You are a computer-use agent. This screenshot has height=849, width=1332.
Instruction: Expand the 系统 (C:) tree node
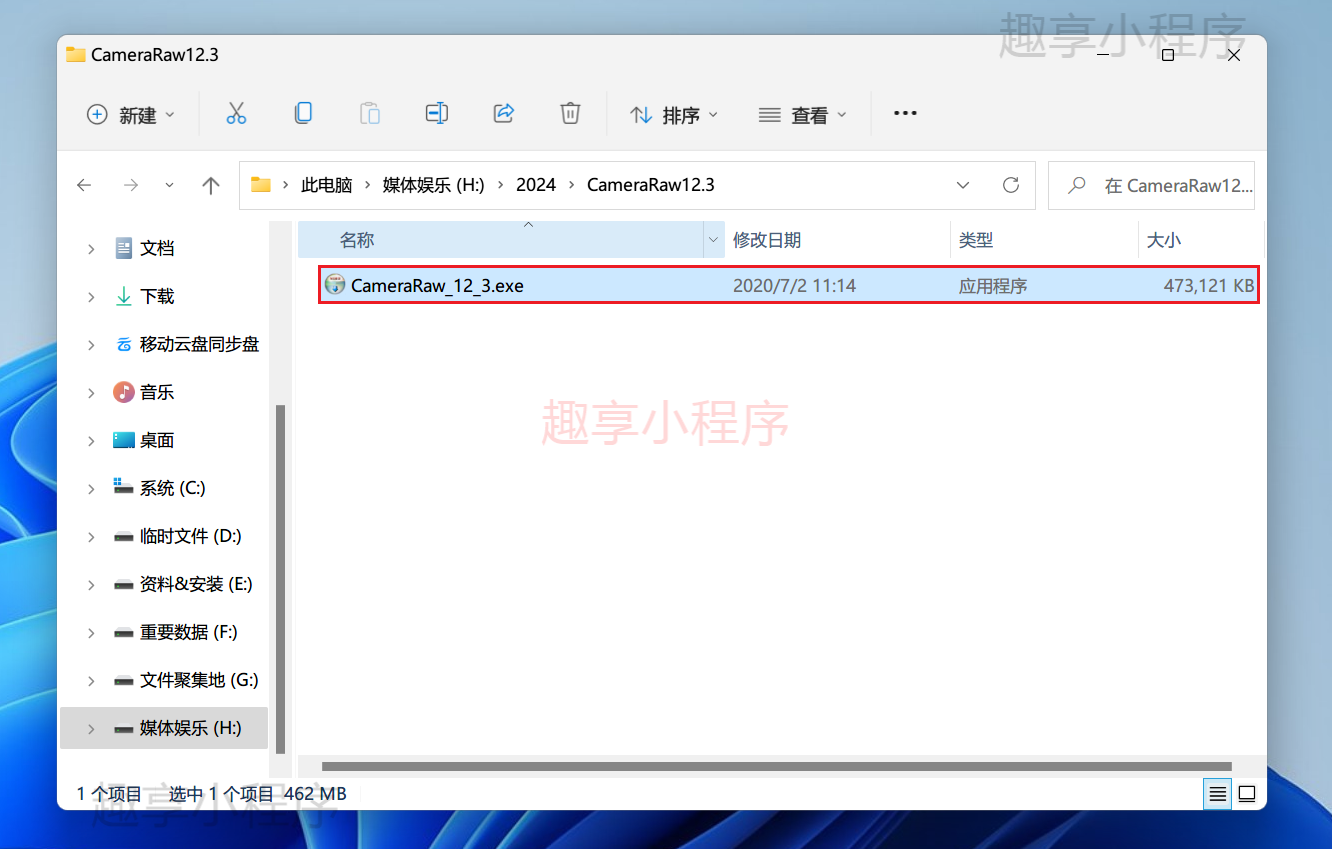(91, 488)
